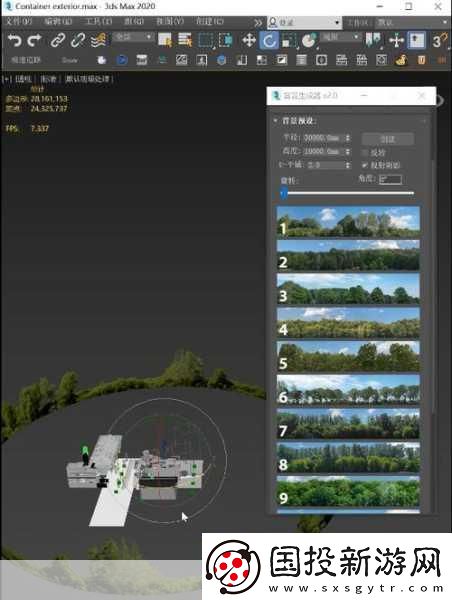Activate the Select and Manipulate tool
452x600 pixels.
point(397,40)
